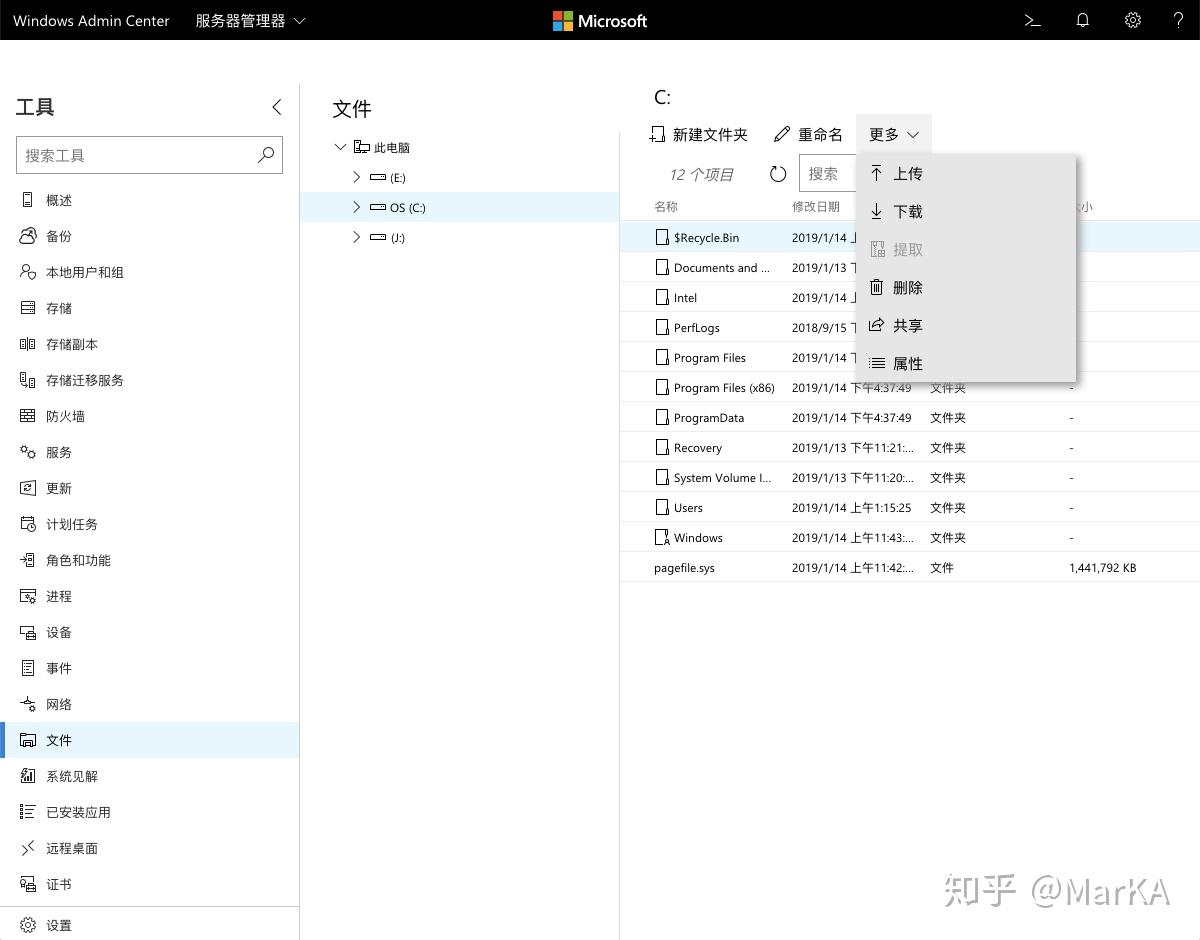Open the 角色和功能 roles tool
The width and height of the screenshot is (1200, 940).
(x=149, y=560)
